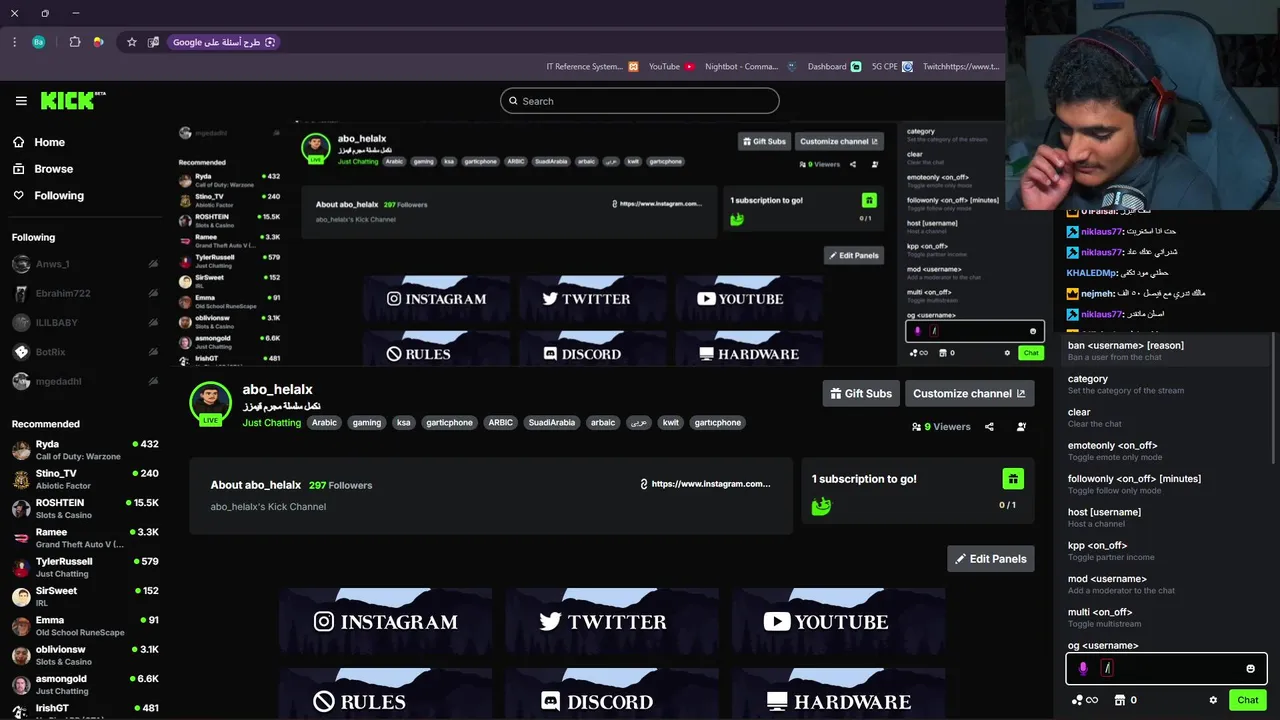The width and height of the screenshot is (1280, 720).
Task: Open the TWITTER panel banner
Action: [612, 622]
